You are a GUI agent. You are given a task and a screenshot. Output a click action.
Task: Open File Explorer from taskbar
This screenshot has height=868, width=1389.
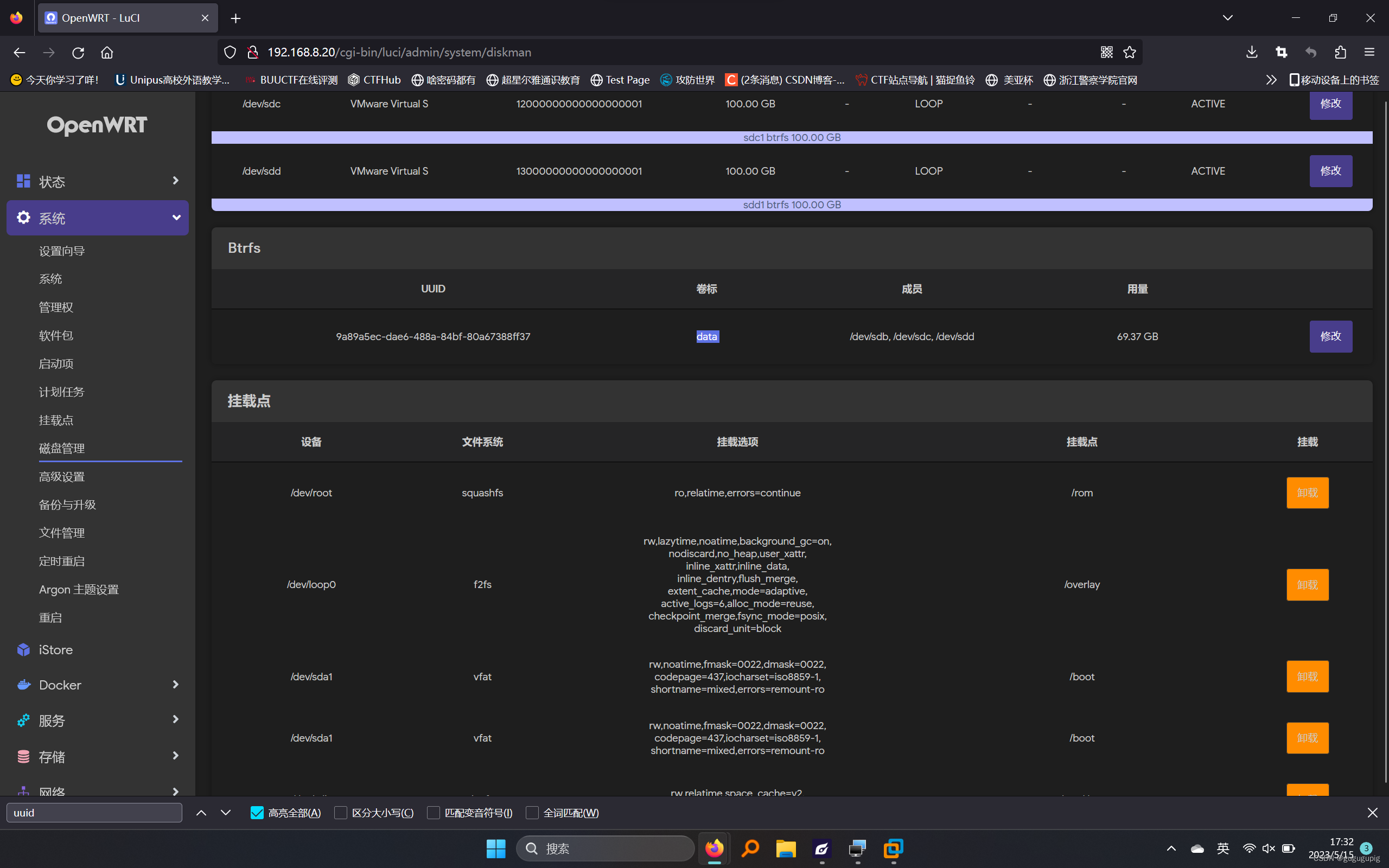(786, 848)
